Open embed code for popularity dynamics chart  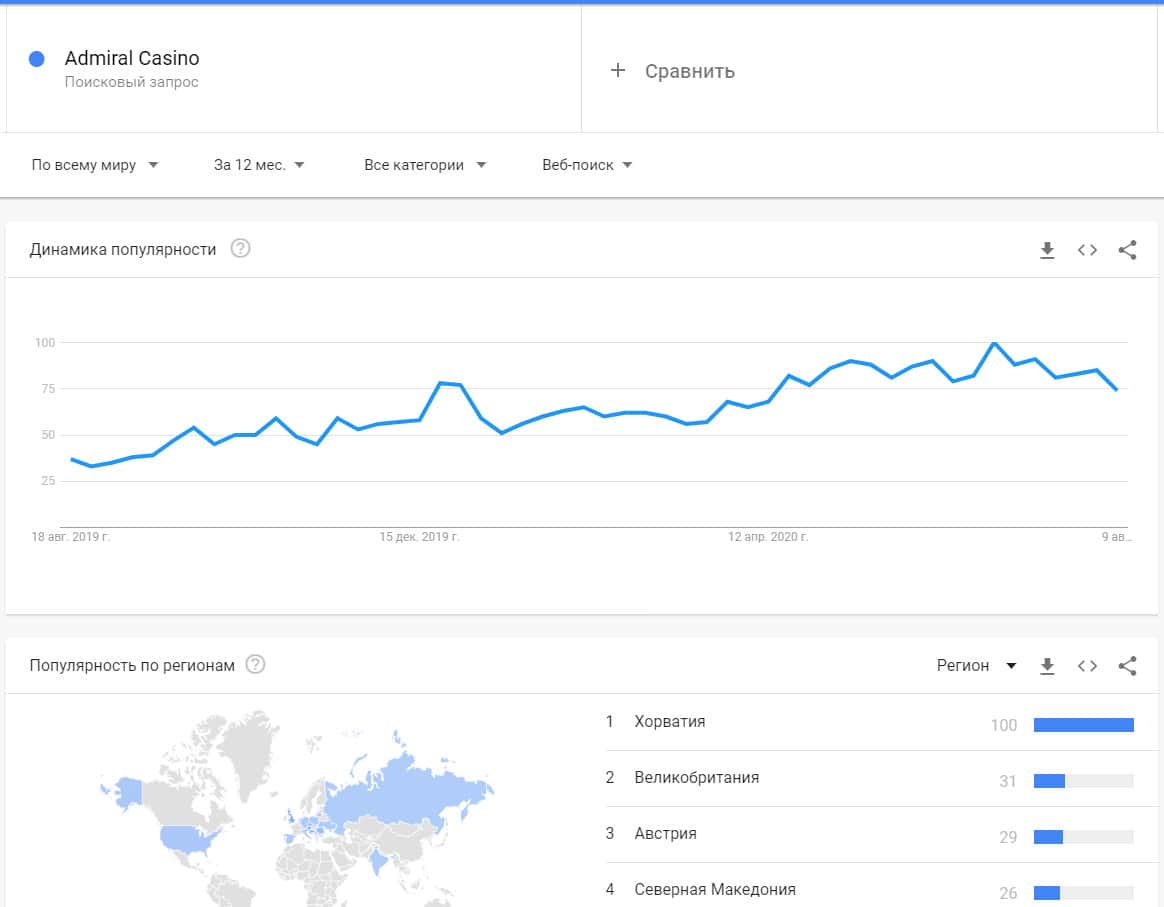tap(1087, 250)
